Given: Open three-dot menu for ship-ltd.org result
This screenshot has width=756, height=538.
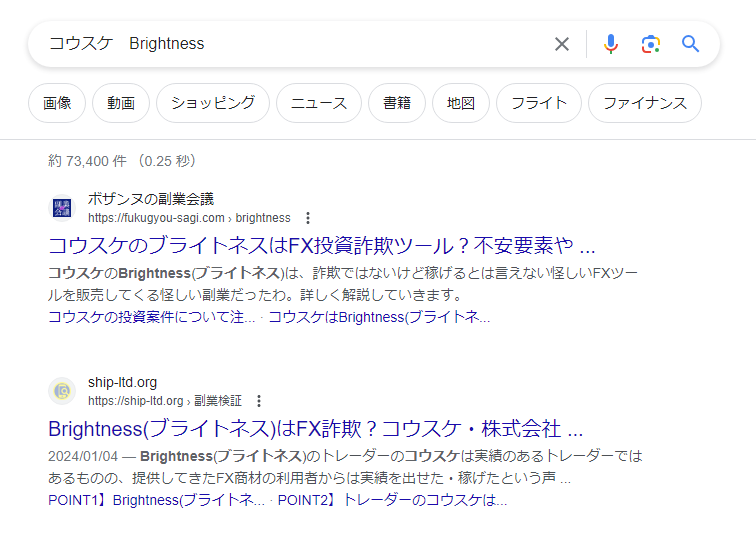Looking at the screenshot, I should click(x=259, y=401).
